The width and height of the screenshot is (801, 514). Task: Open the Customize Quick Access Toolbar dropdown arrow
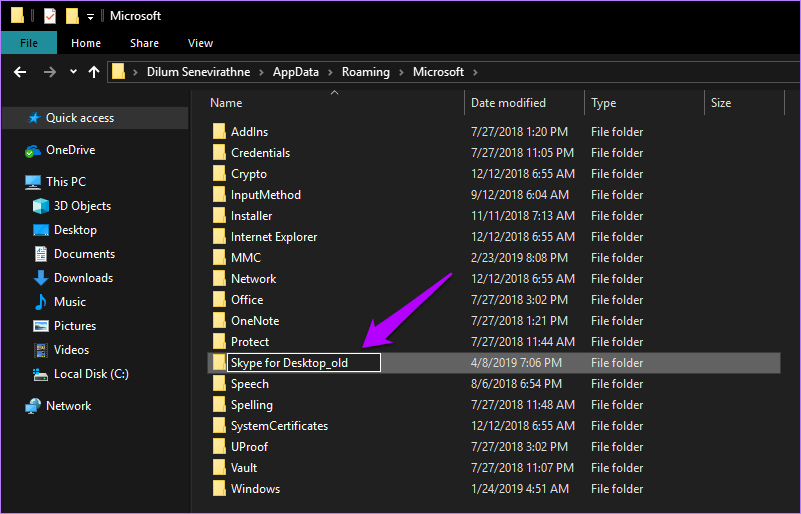pyautogui.click(x=90, y=17)
